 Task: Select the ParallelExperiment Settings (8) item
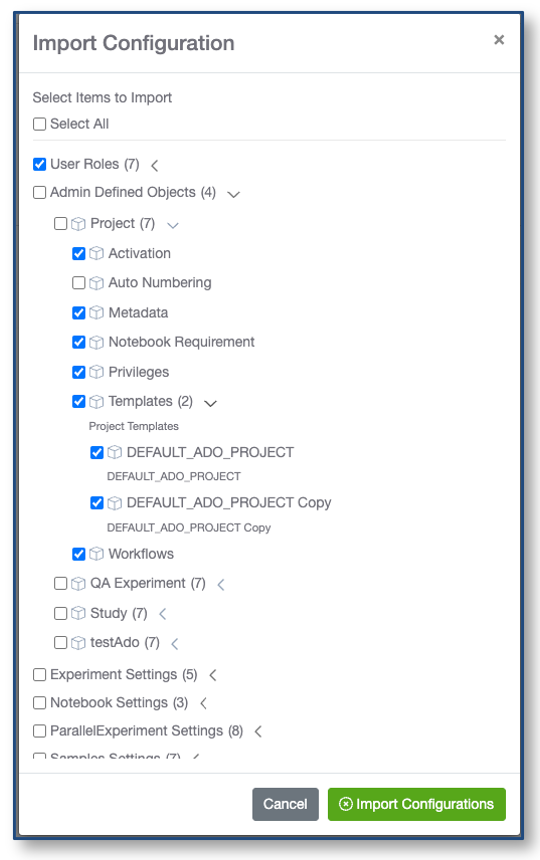tap(39, 731)
